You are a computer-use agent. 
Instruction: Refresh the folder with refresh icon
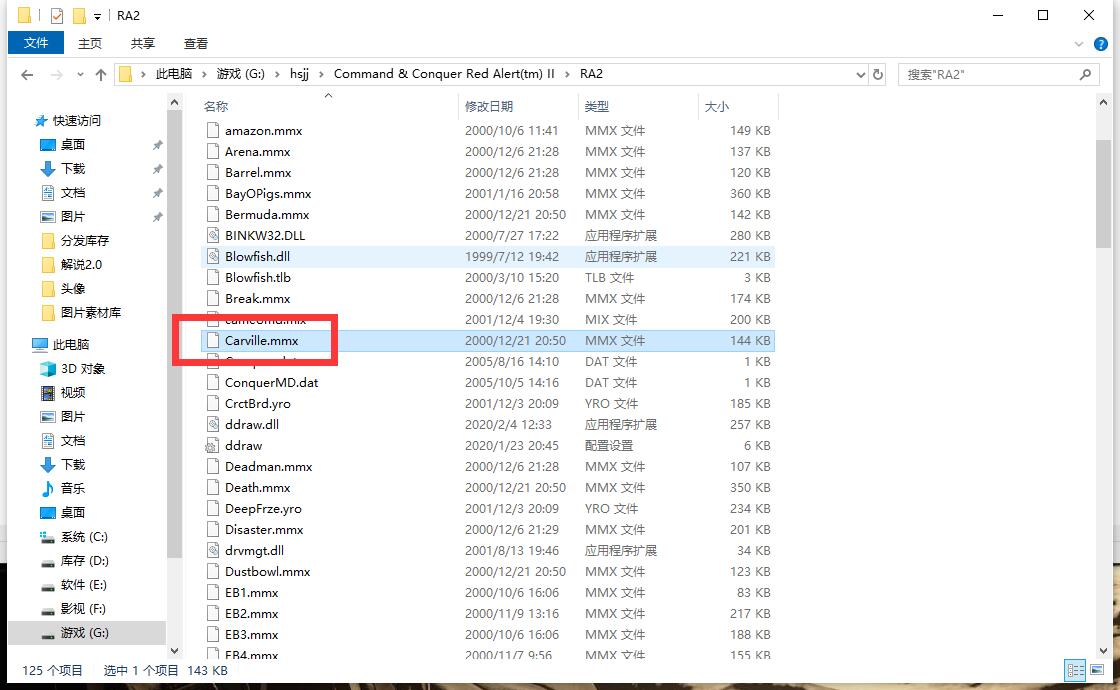point(878,73)
